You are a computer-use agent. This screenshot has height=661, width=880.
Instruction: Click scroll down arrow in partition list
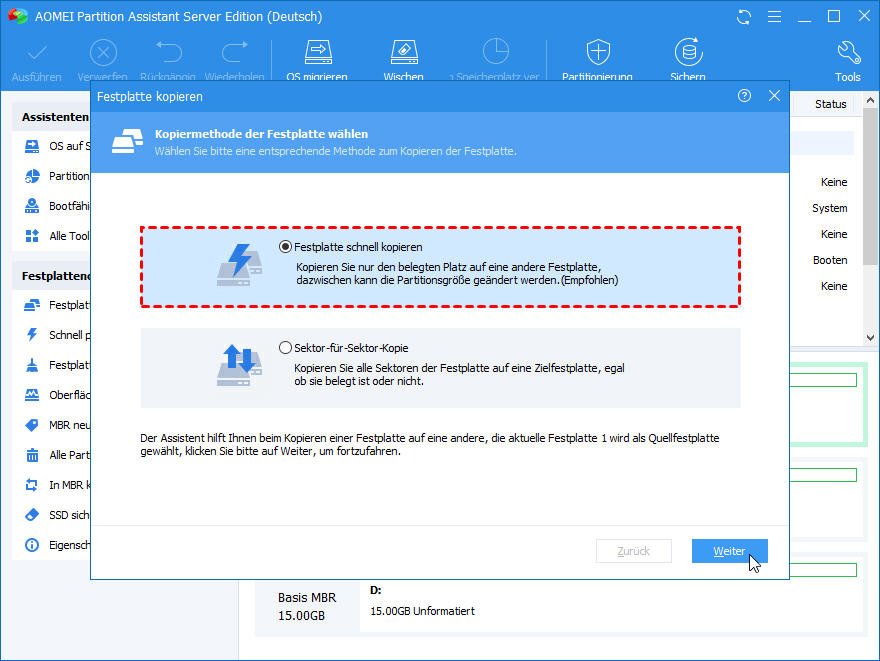tap(870, 338)
